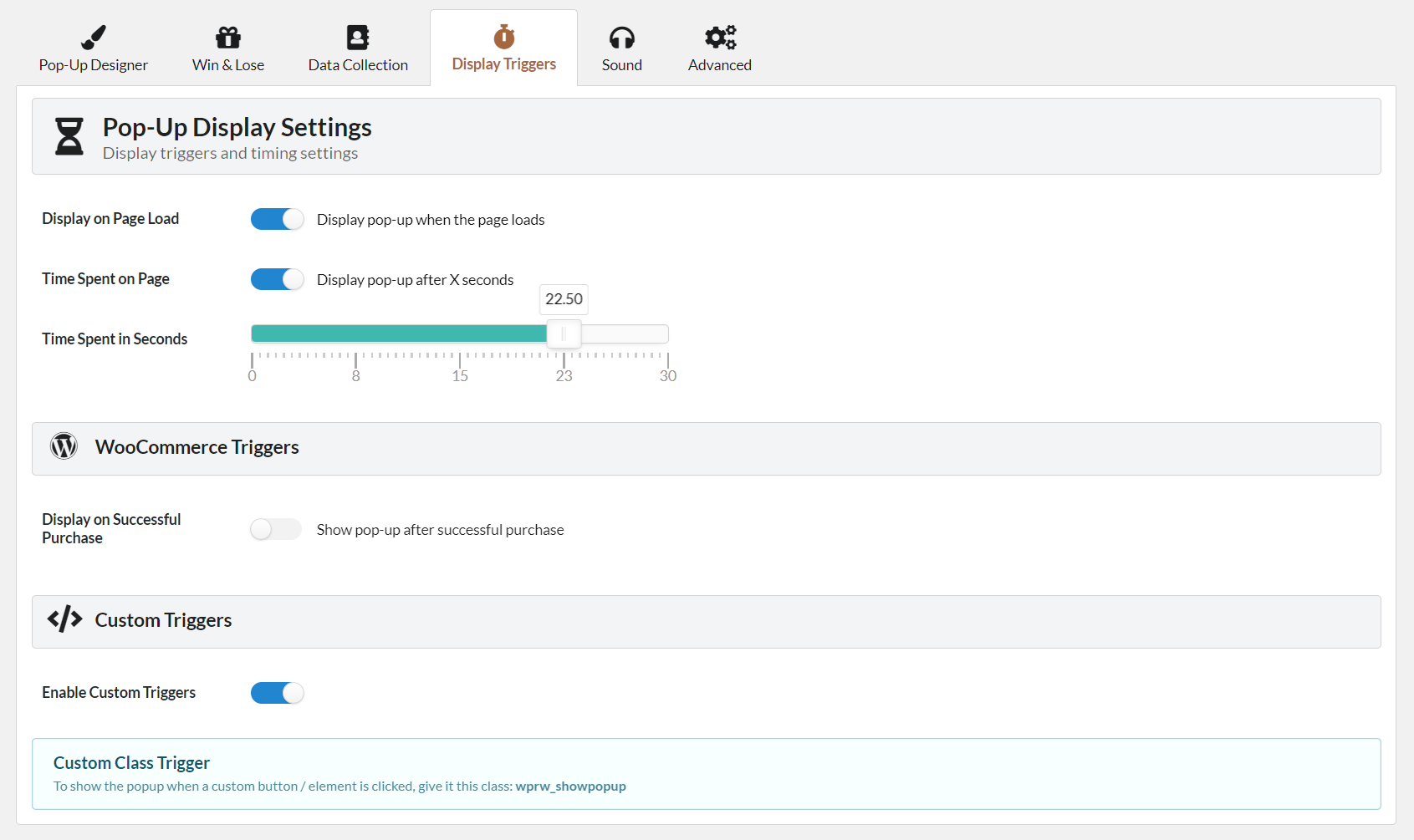Click the stopwatch Display Triggers icon
Image resolution: width=1414 pixels, height=840 pixels.
504,37
